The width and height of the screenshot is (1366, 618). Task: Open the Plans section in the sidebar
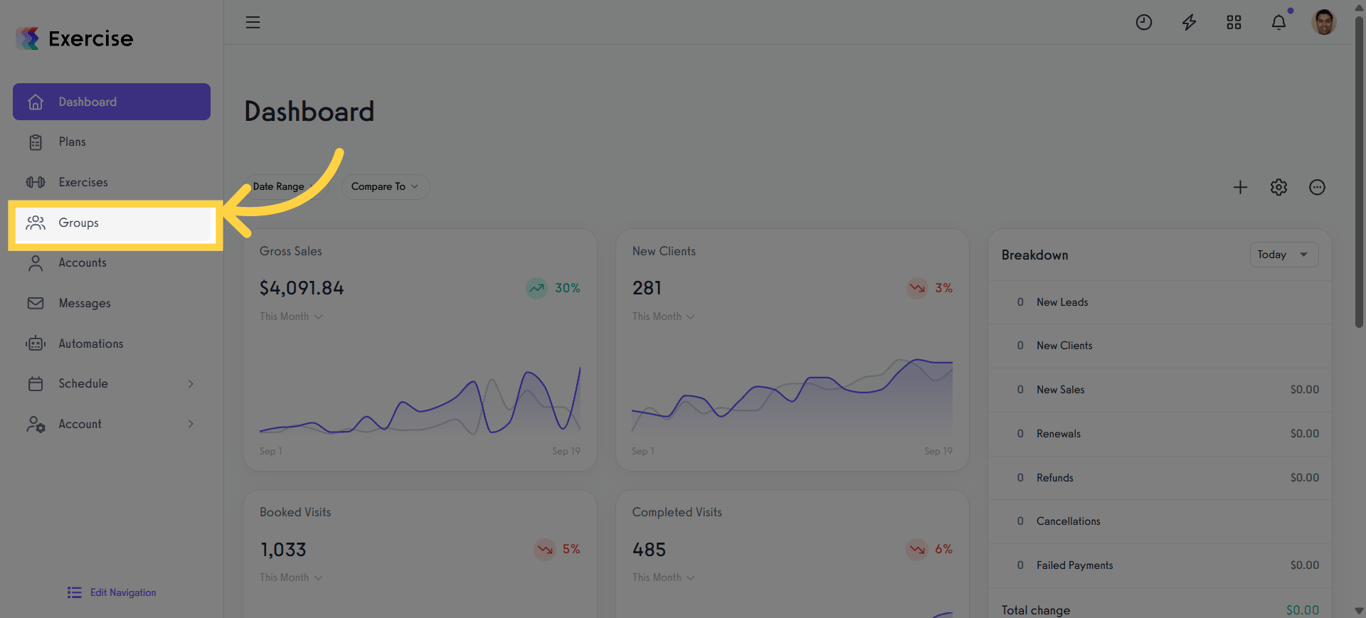[x=70, y=141]
